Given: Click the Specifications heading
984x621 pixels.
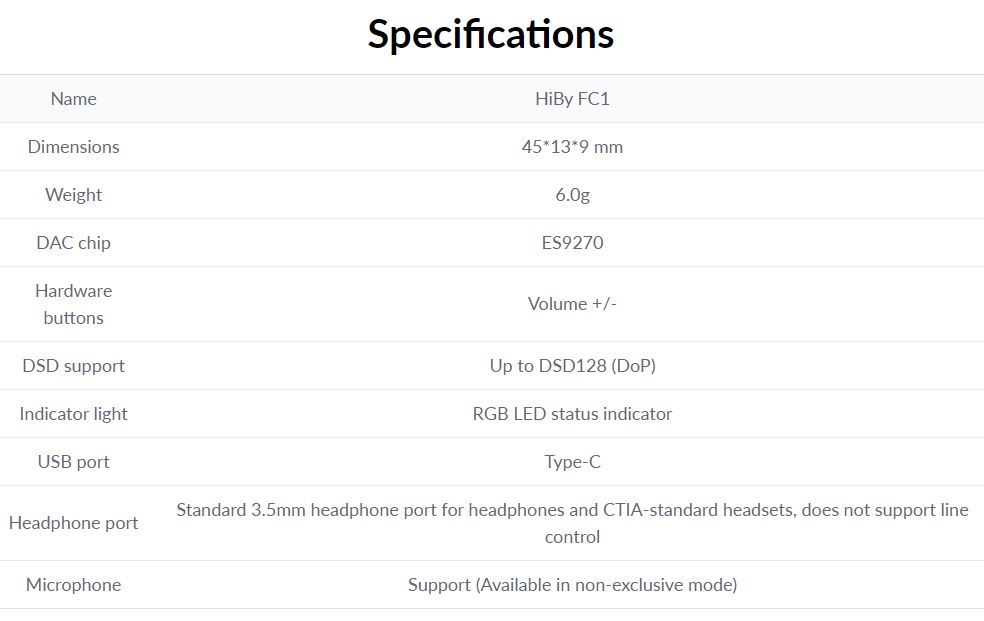Looking at the screenshot, I should point(490,34).
